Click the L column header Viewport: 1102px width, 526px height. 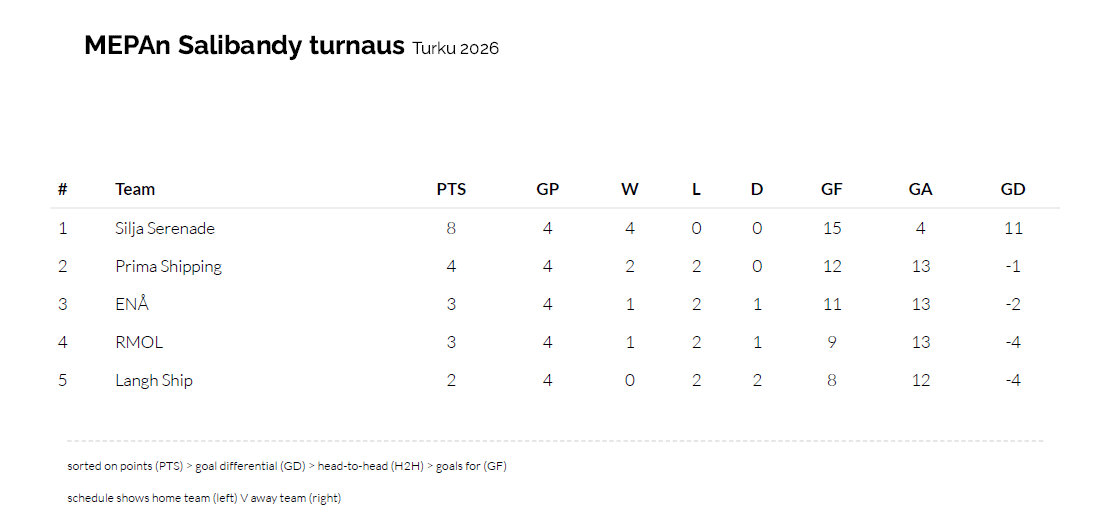point(696,189)
